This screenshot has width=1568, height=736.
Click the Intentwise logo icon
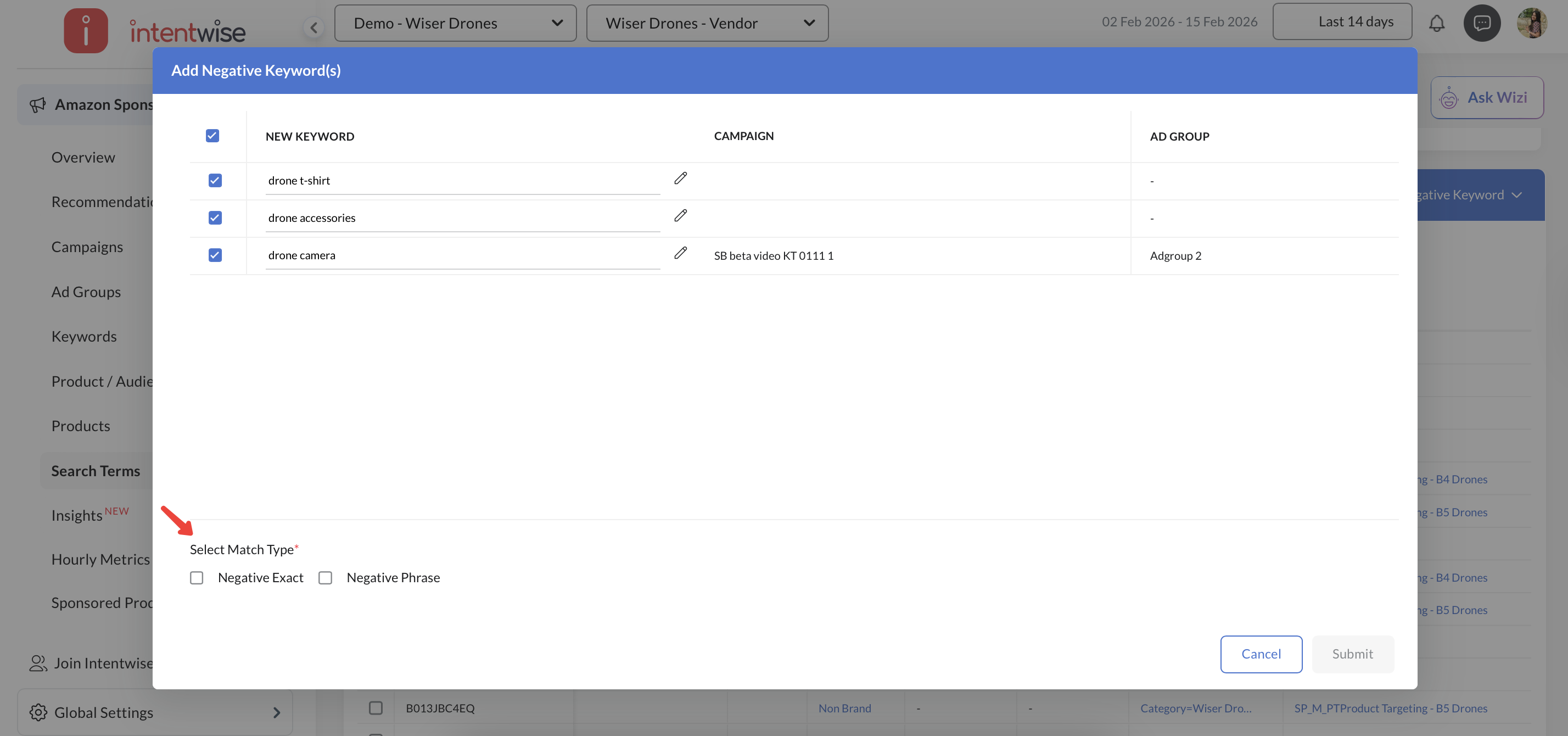point(86,30)
